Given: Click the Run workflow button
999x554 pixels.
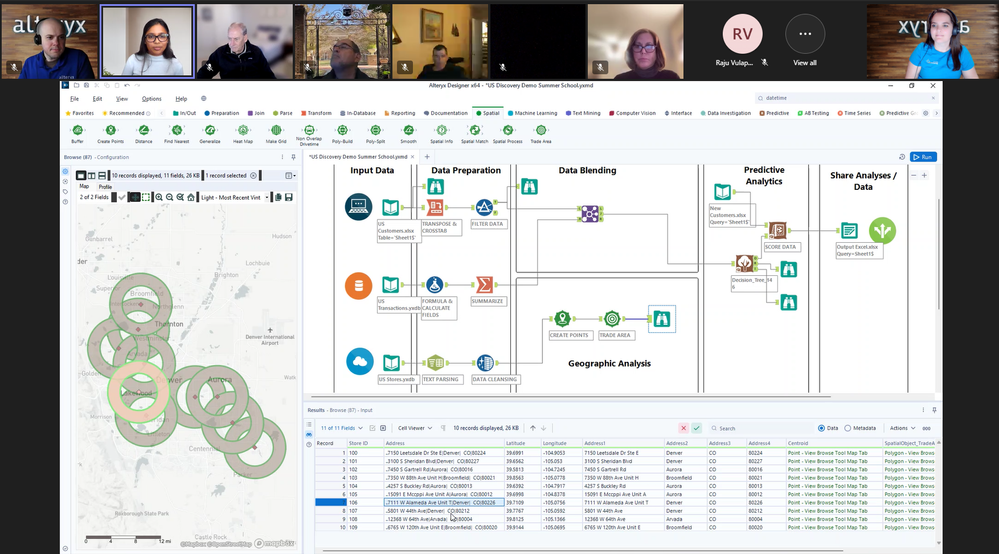Looking at the screenshot, I should [x=923, y=157].
